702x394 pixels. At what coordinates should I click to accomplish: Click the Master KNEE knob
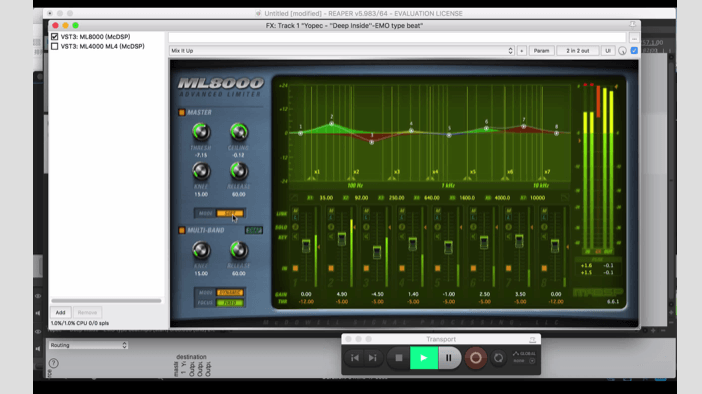[201, 171]
